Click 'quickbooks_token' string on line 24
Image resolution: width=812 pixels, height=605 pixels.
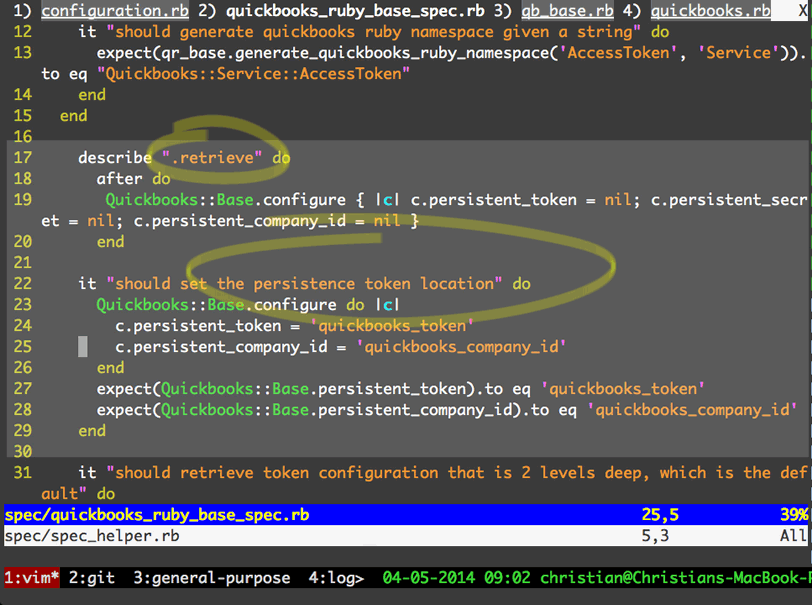[392, 326]
